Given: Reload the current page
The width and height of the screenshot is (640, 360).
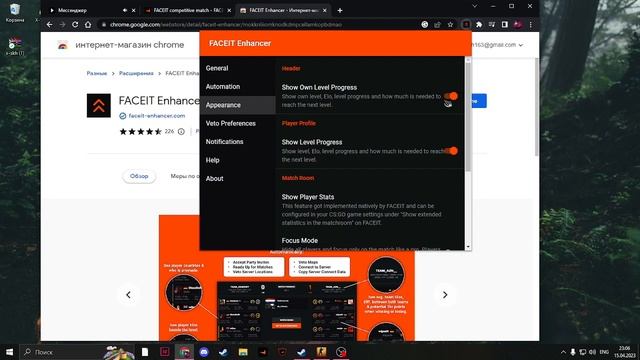Looking at the screenshot, I should tap(75, 24).
